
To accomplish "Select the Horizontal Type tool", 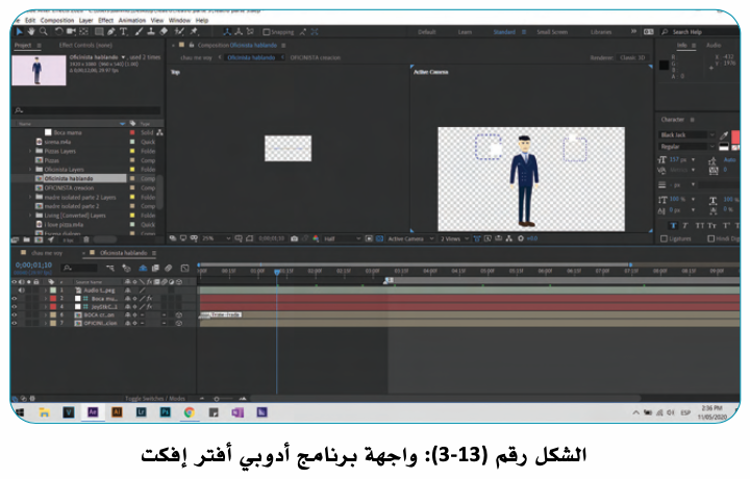I will click(123, 32).
